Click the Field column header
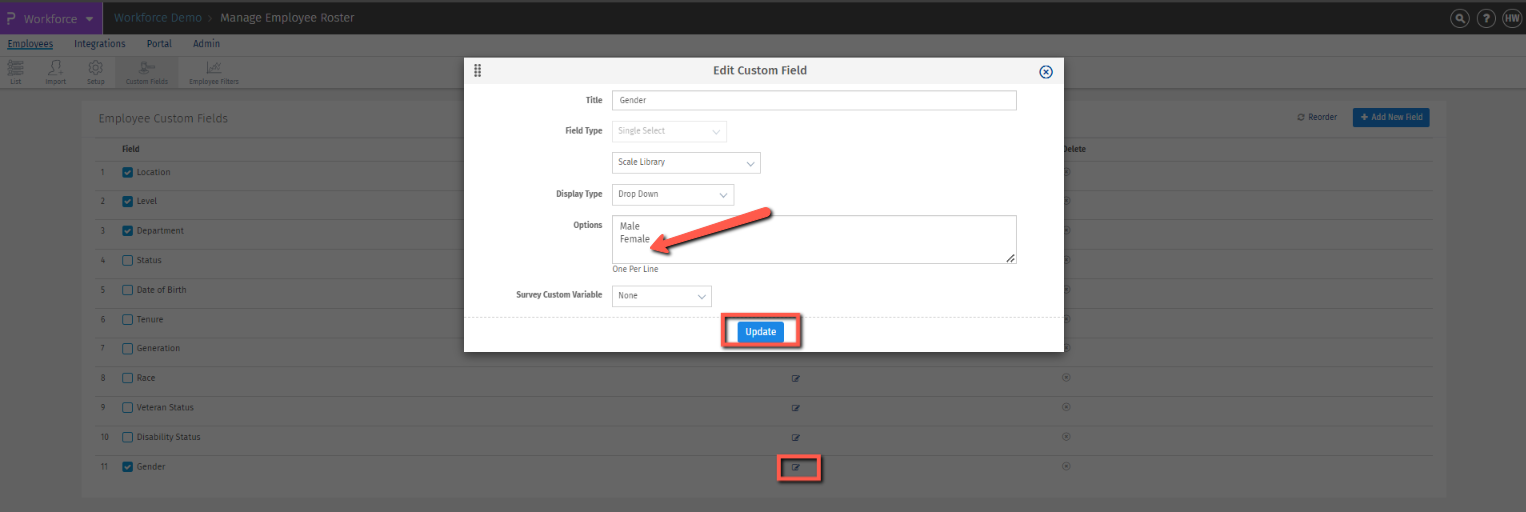 point(131,149)
